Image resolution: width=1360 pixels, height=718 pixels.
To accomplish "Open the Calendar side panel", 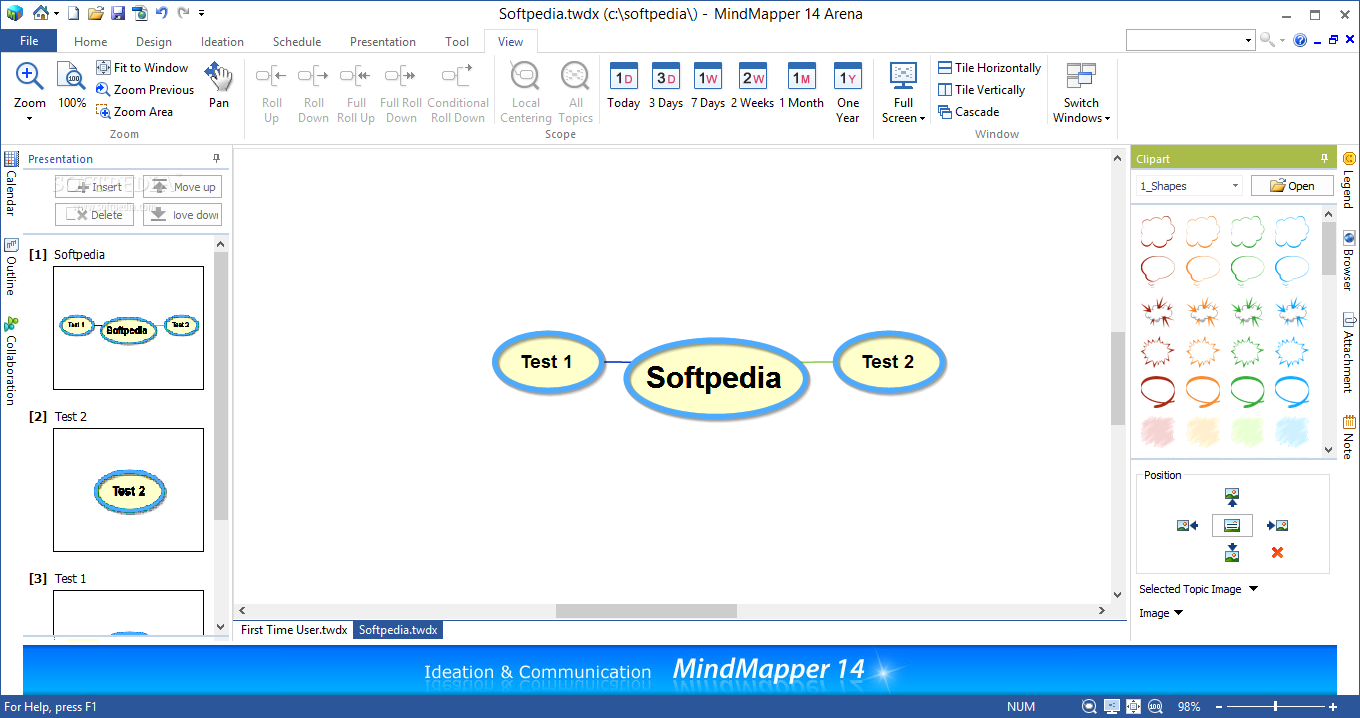I will tap(11, 184).
